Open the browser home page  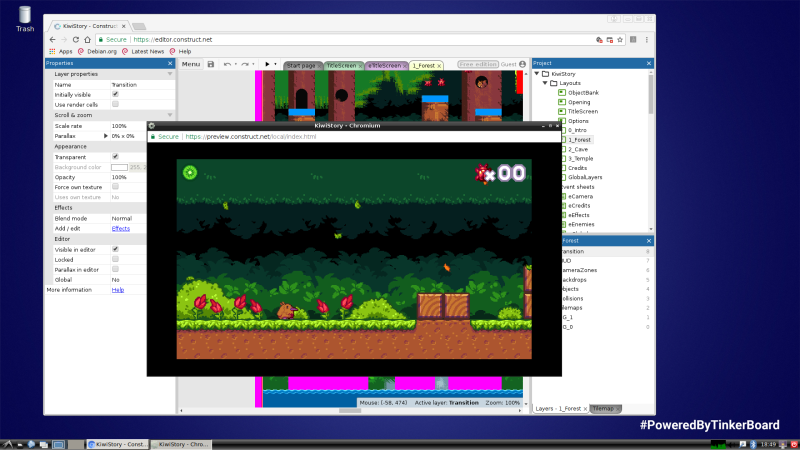(x=87, y=39)
